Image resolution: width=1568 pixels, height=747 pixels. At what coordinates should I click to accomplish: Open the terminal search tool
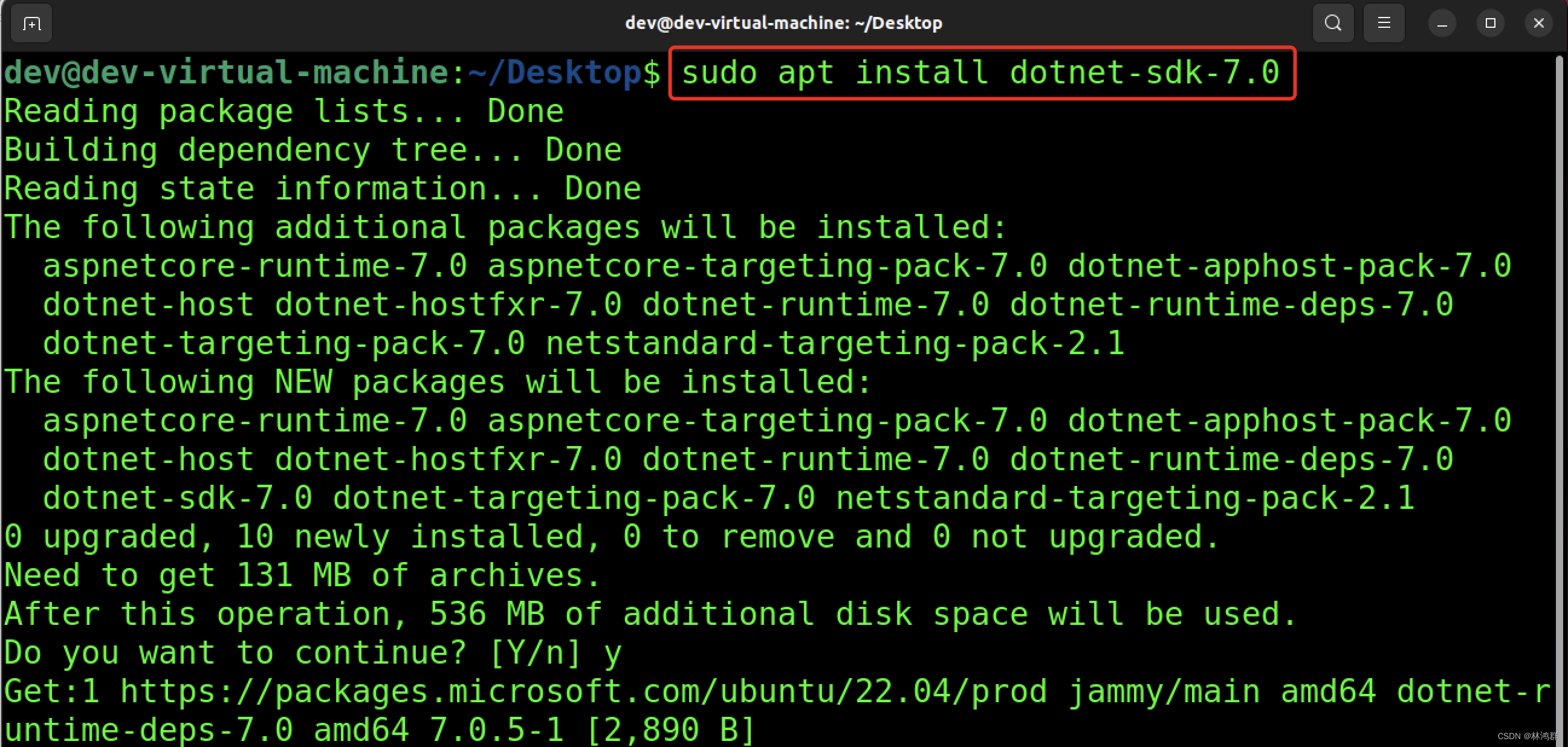1332,23
